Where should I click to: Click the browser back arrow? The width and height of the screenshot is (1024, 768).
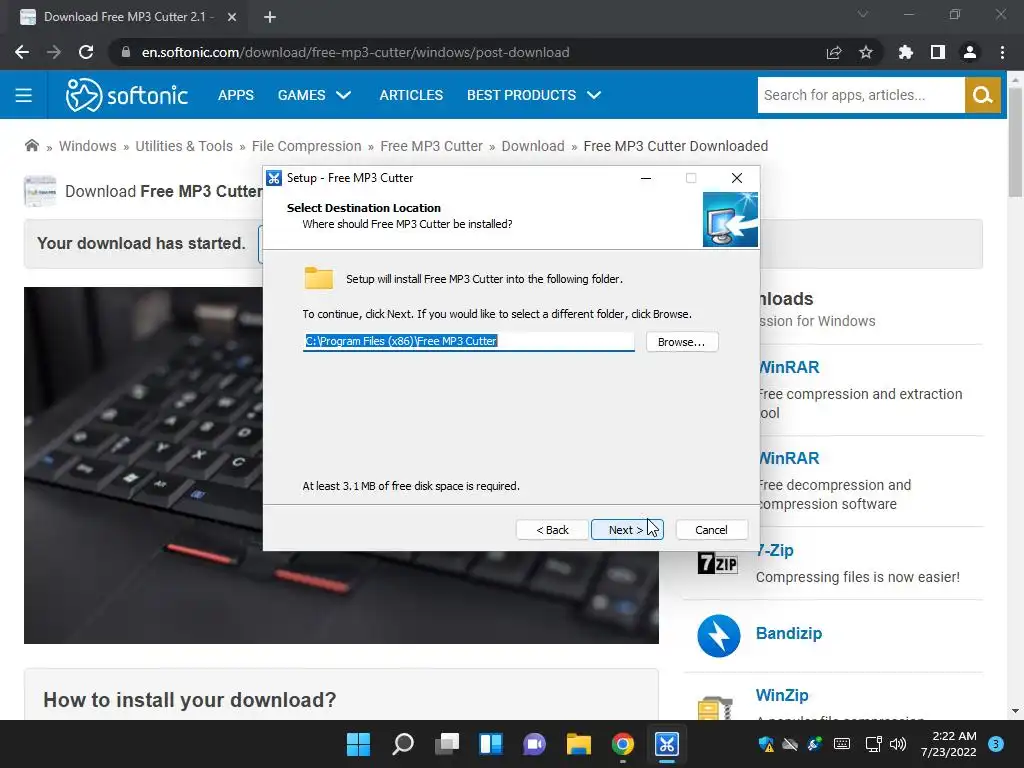point(22,52)
